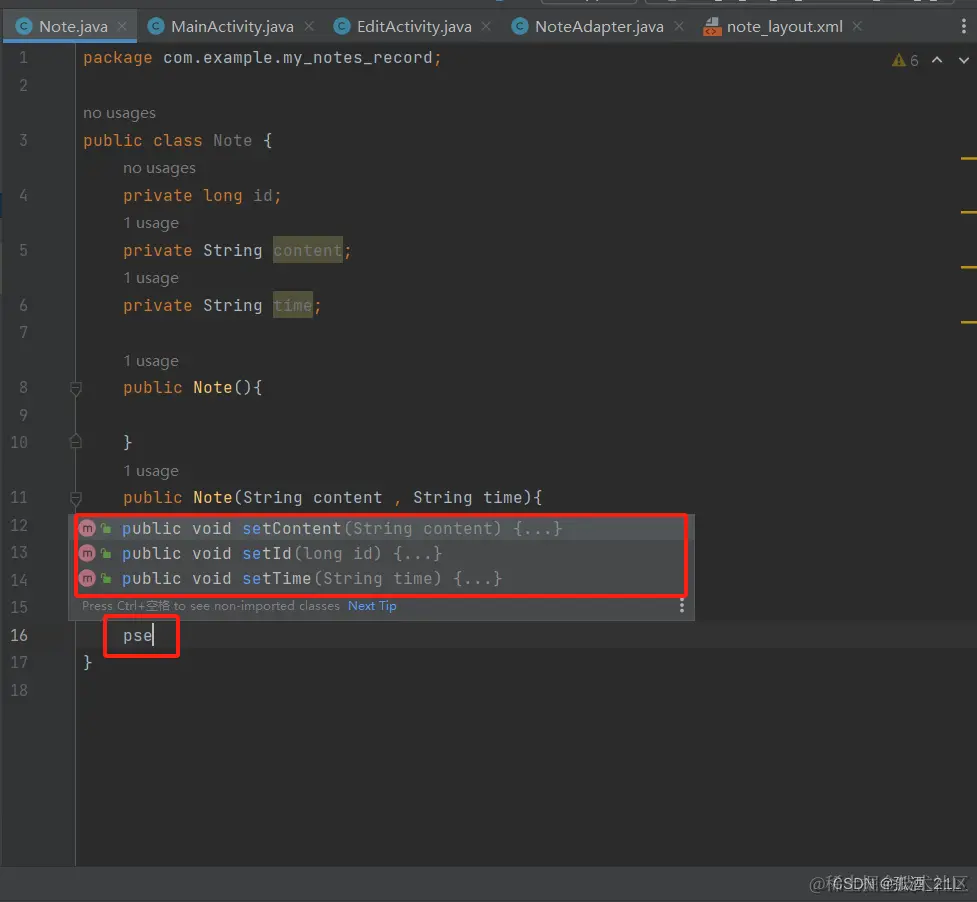This screenshot has width=977, height=902.
Task: Click the '1 usage' hint above Note() constructor
Action: 151,361
